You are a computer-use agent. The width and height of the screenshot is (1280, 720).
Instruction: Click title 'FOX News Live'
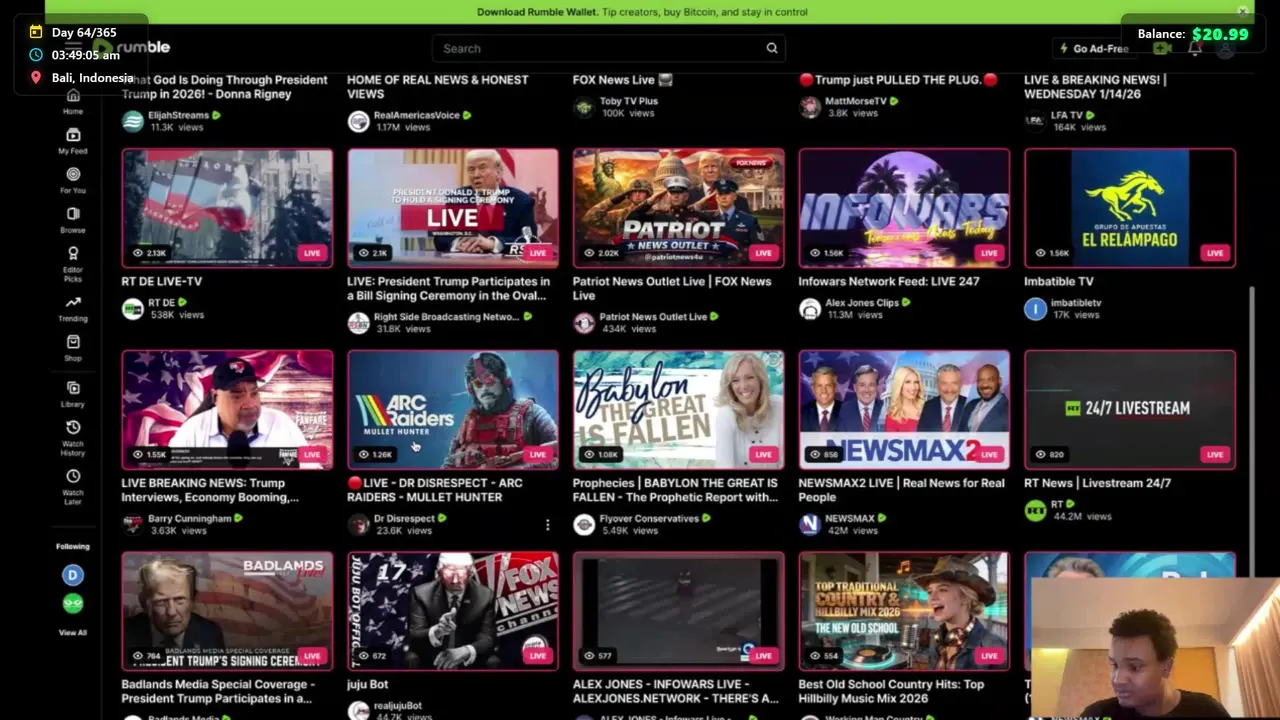click(622, 80)
